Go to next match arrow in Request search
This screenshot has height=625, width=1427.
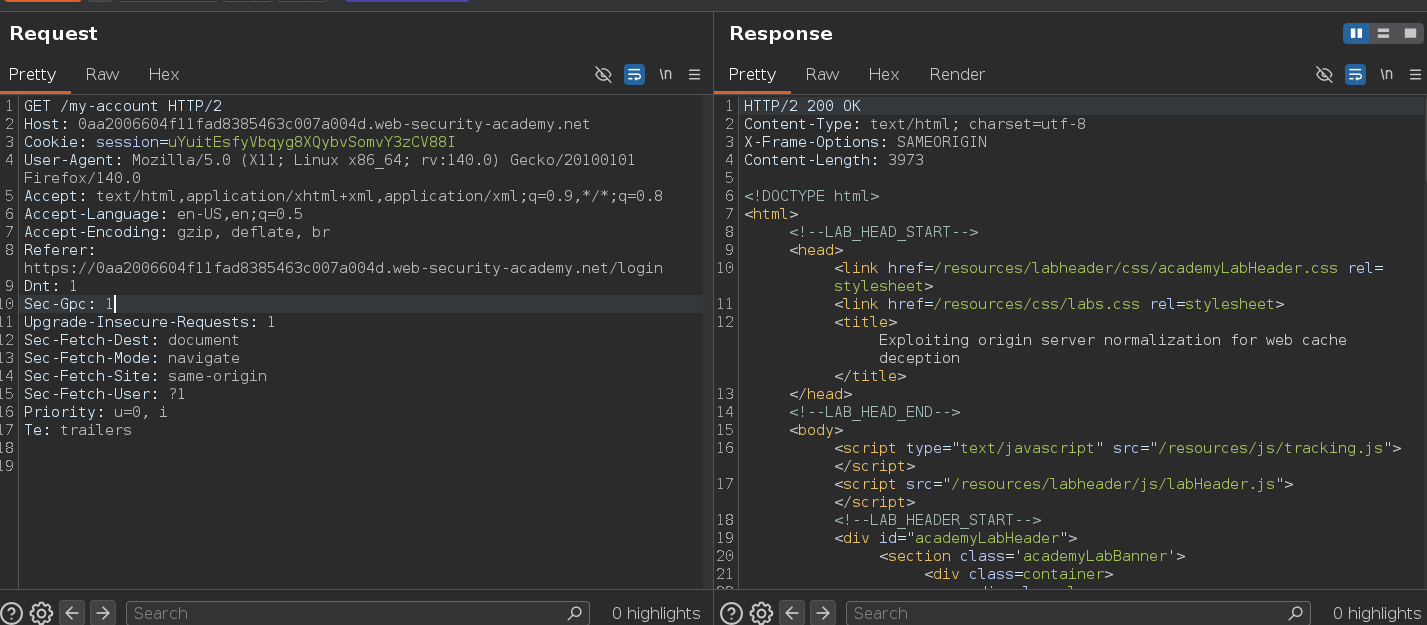click(x=102, y=613)
